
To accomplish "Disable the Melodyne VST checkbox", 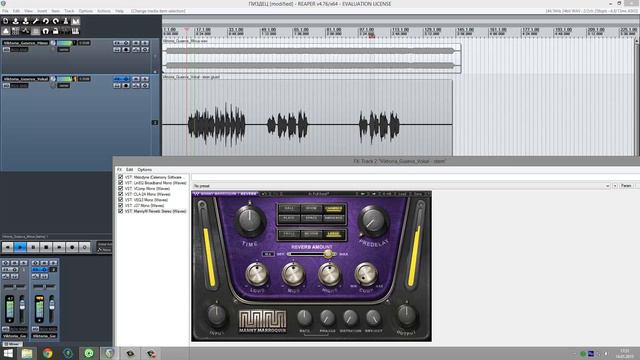I will pos(120,177).
